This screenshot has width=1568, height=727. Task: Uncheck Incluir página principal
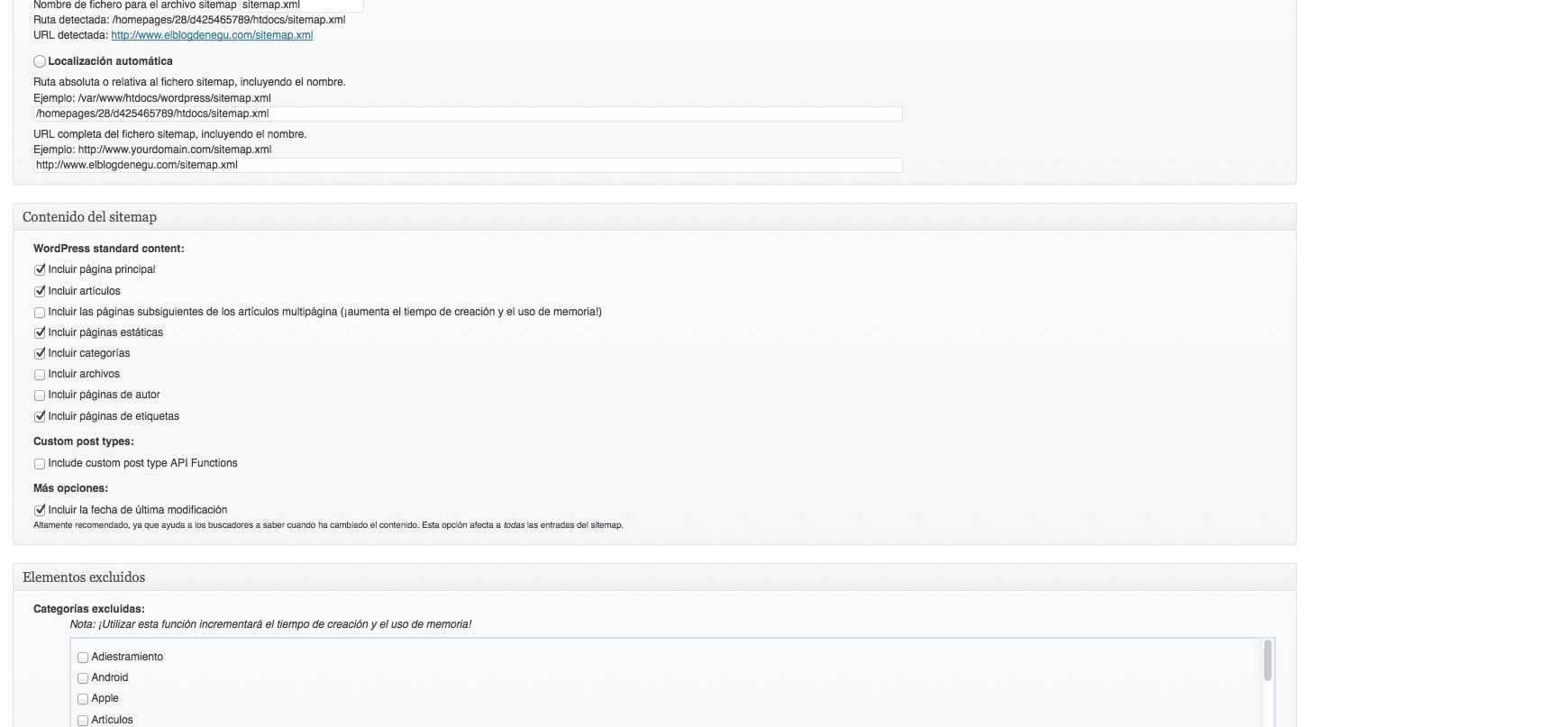(x=40, y=269)
